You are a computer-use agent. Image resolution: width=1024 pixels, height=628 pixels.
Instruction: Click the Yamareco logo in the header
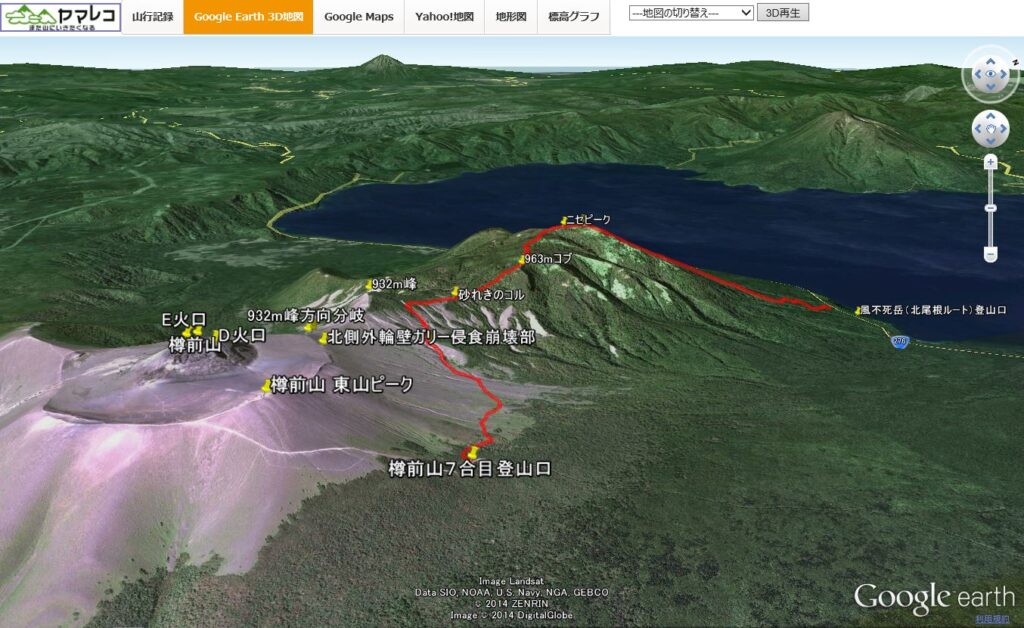[61, 17]
